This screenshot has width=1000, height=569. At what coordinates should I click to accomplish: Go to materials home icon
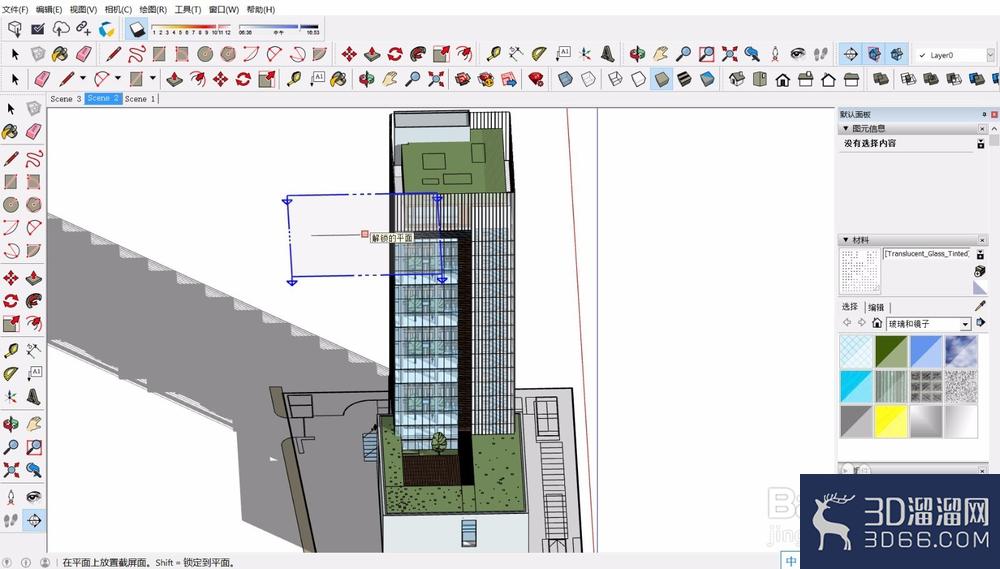coord(877,323)
